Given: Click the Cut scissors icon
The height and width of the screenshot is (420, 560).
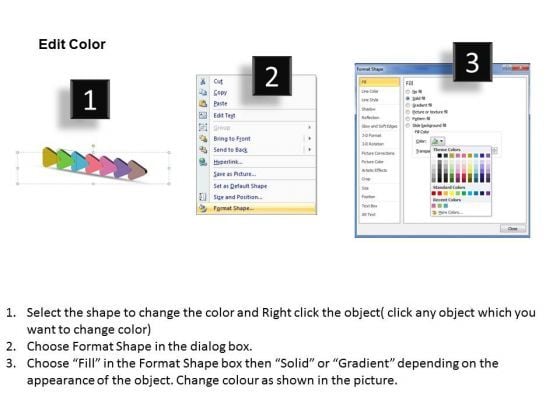Looking at the screenshot, I should (x=203, y=81).
